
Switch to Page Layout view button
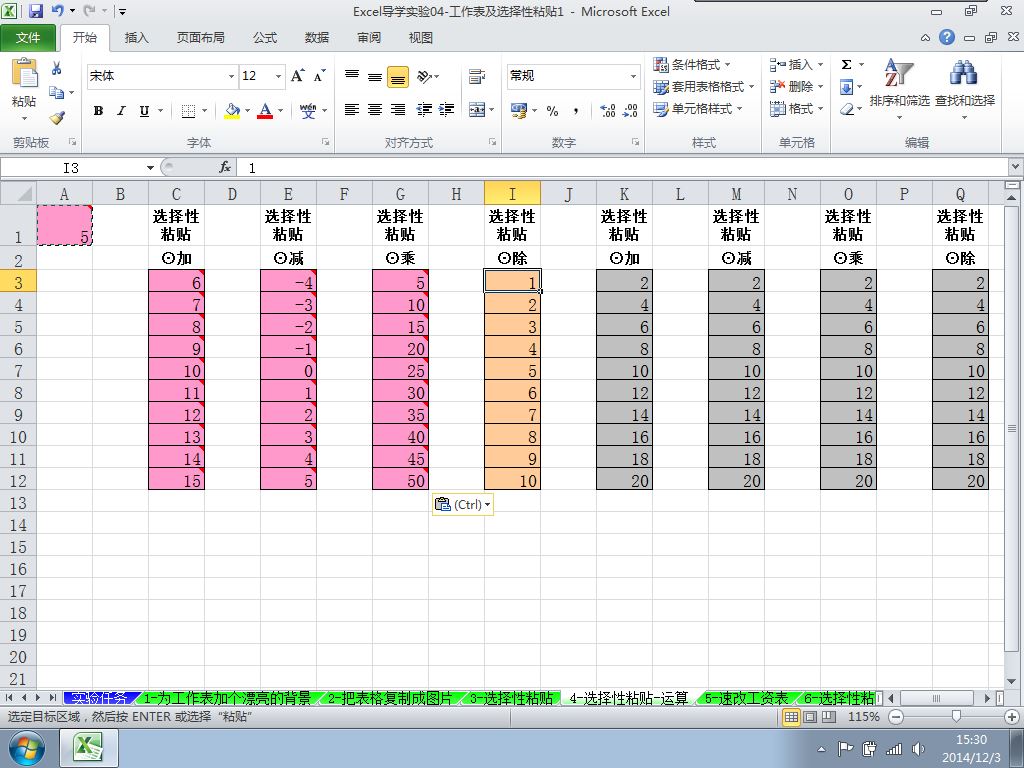810,717
